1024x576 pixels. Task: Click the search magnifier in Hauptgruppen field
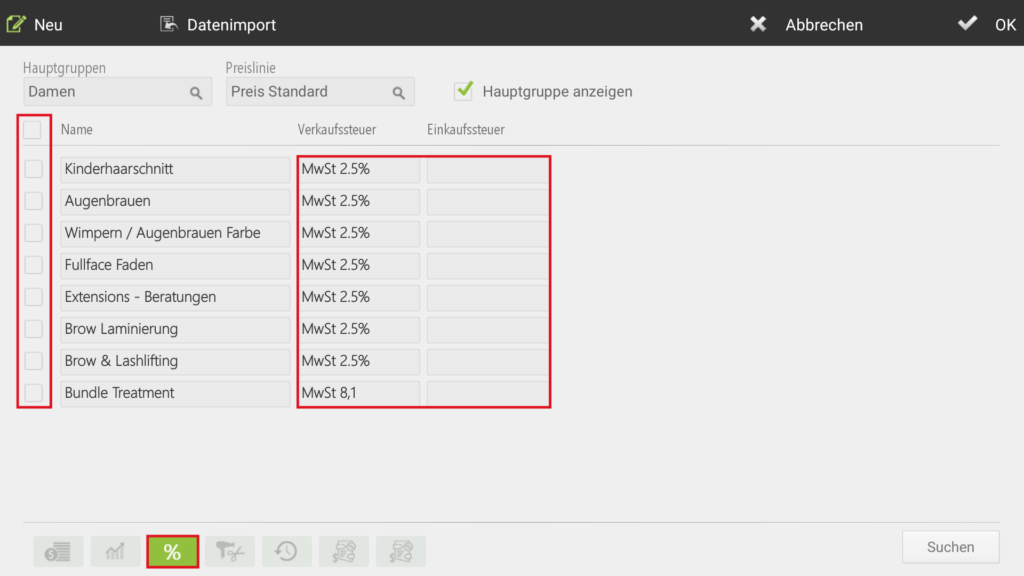click(x=196, y=93)
